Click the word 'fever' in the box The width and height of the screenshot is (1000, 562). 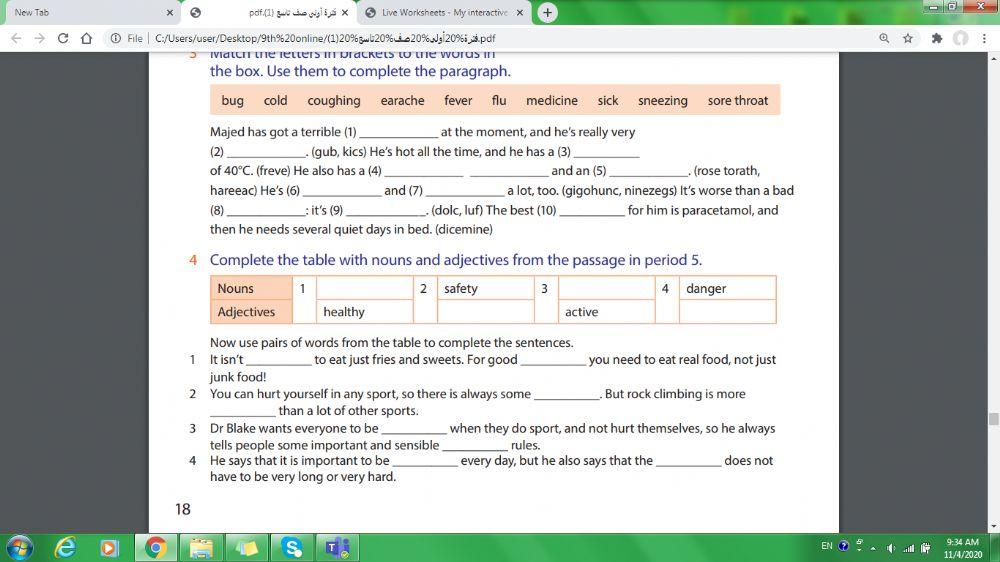pos(458,101)
